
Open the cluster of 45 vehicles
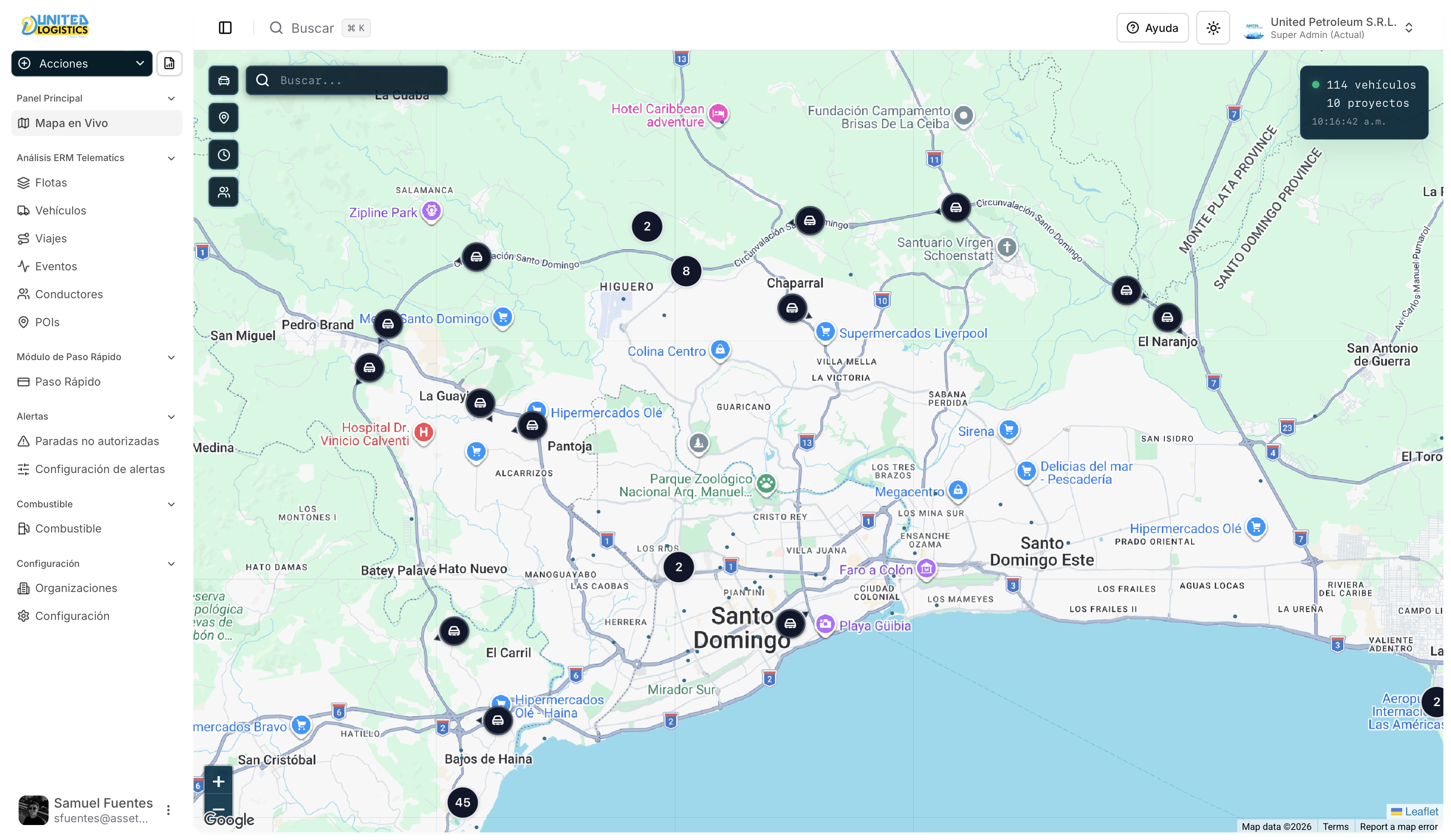point(462,803)
